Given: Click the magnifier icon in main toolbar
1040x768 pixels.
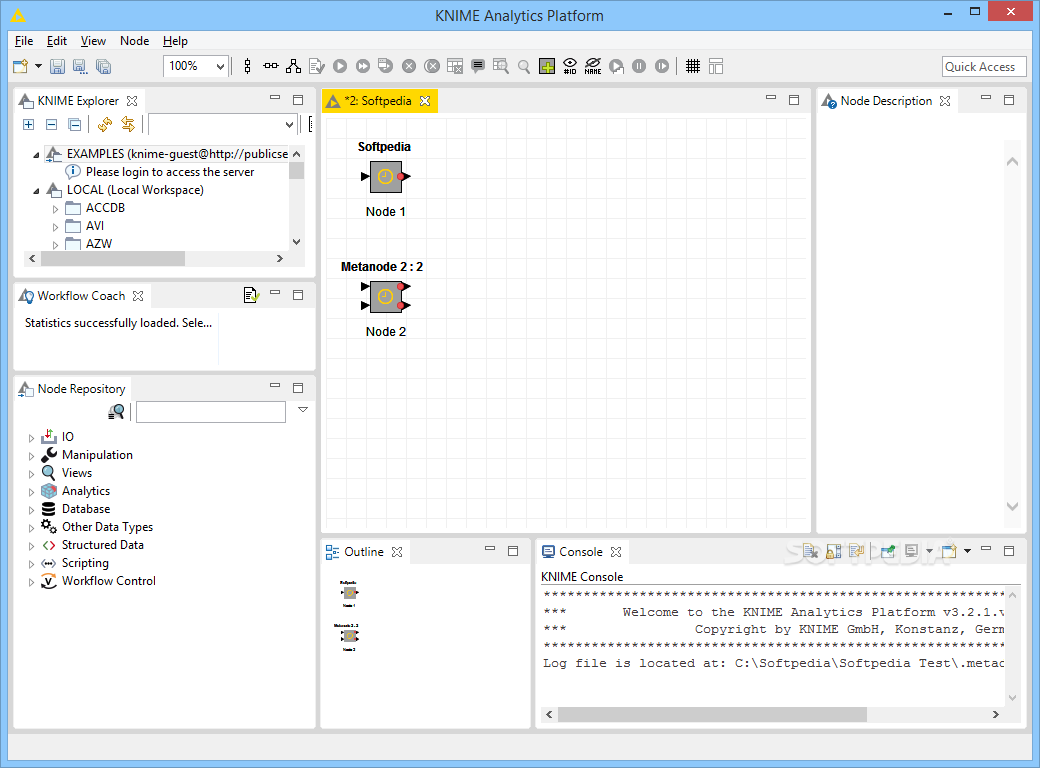Looking at the screenshot, I should [x=524, y=66].
